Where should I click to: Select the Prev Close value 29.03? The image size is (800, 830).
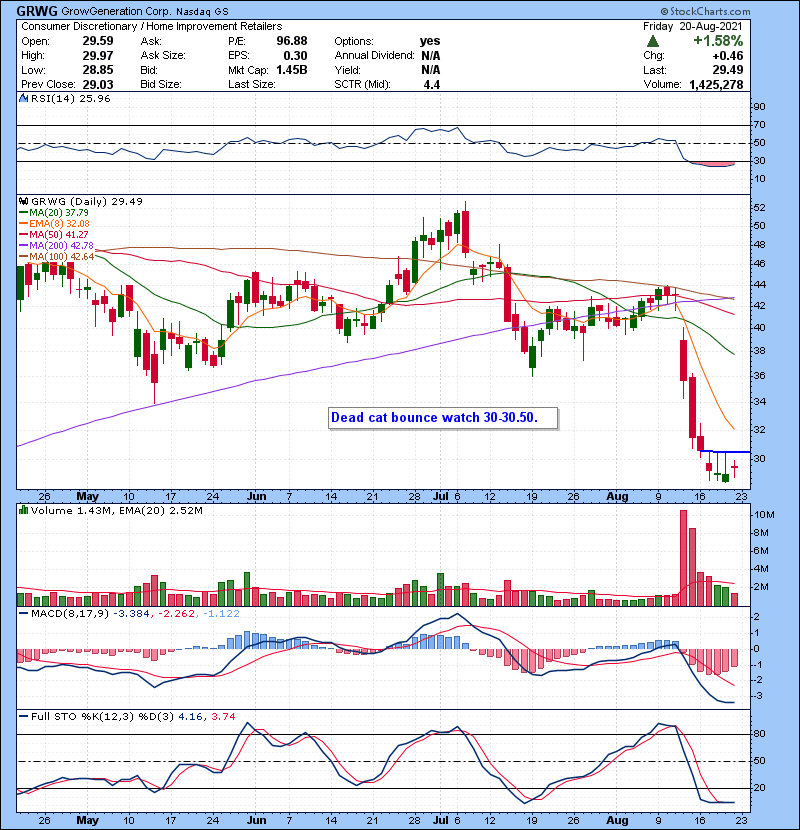98,84
